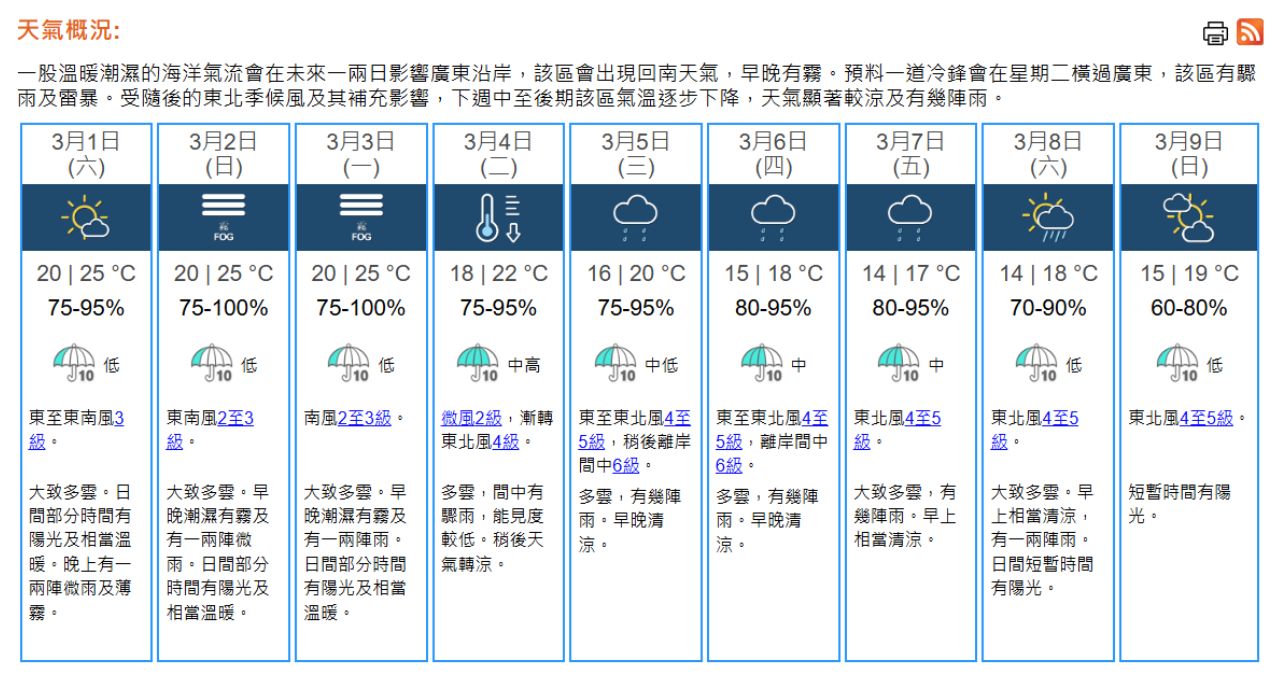Image resolution: width=1280 pixels, height=674 pixels.
Task: Open the orange RSS feed icon
Action: click(x=1250, y=32)
